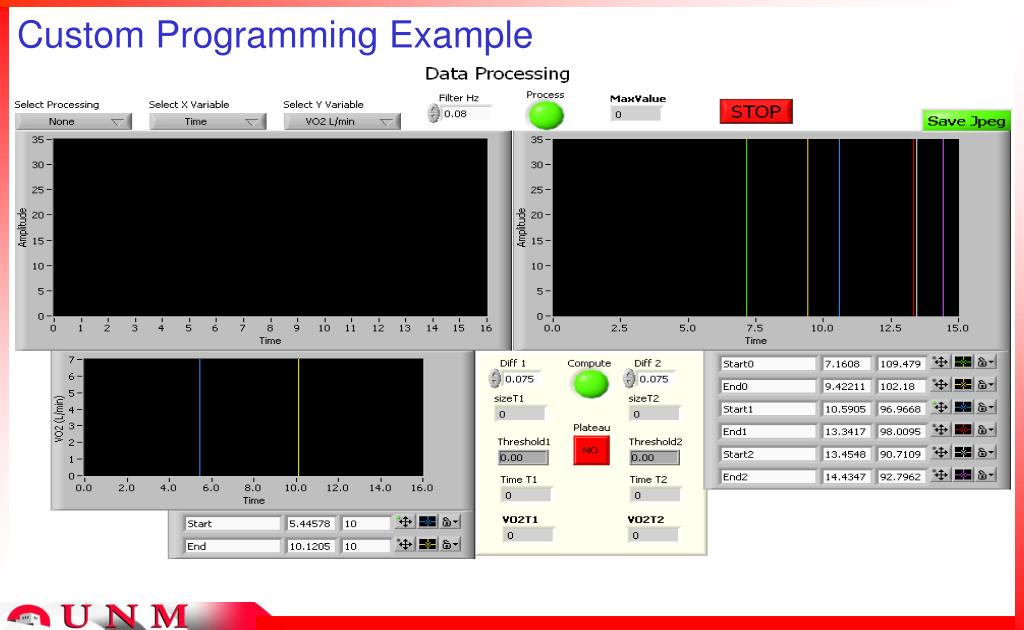Open the color style icon for End1 cursor
Image resolution: width=1024 pixels, height=630 pixels.
tap(963, 430)
